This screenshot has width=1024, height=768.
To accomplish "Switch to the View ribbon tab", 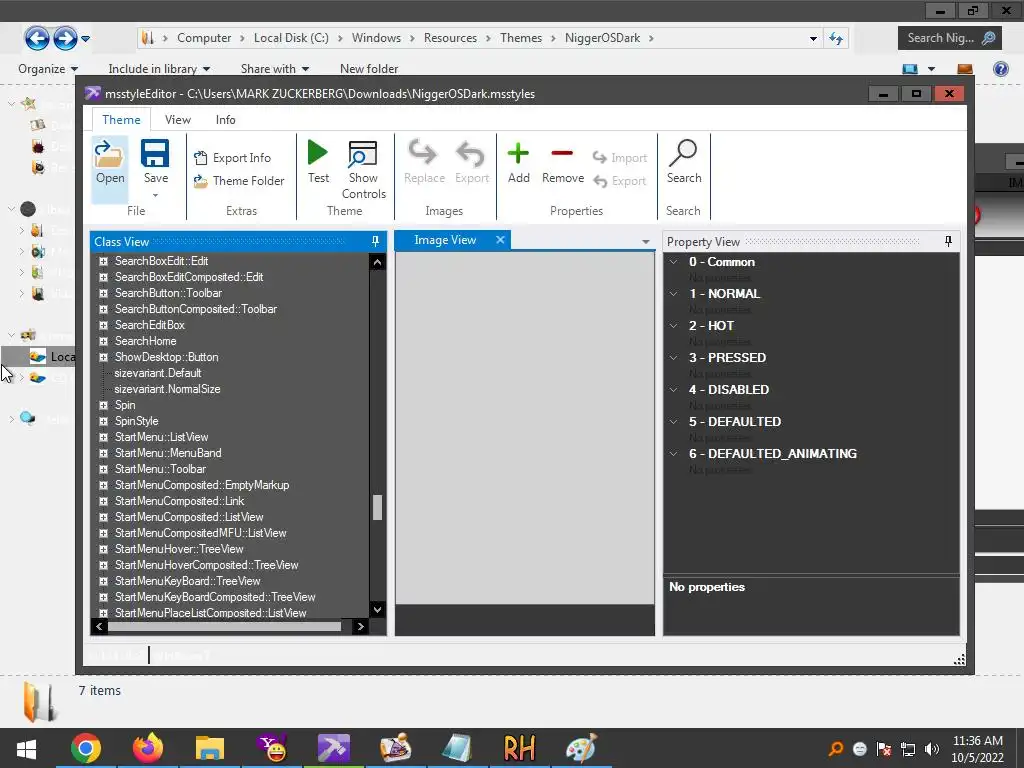I will 178,120.
